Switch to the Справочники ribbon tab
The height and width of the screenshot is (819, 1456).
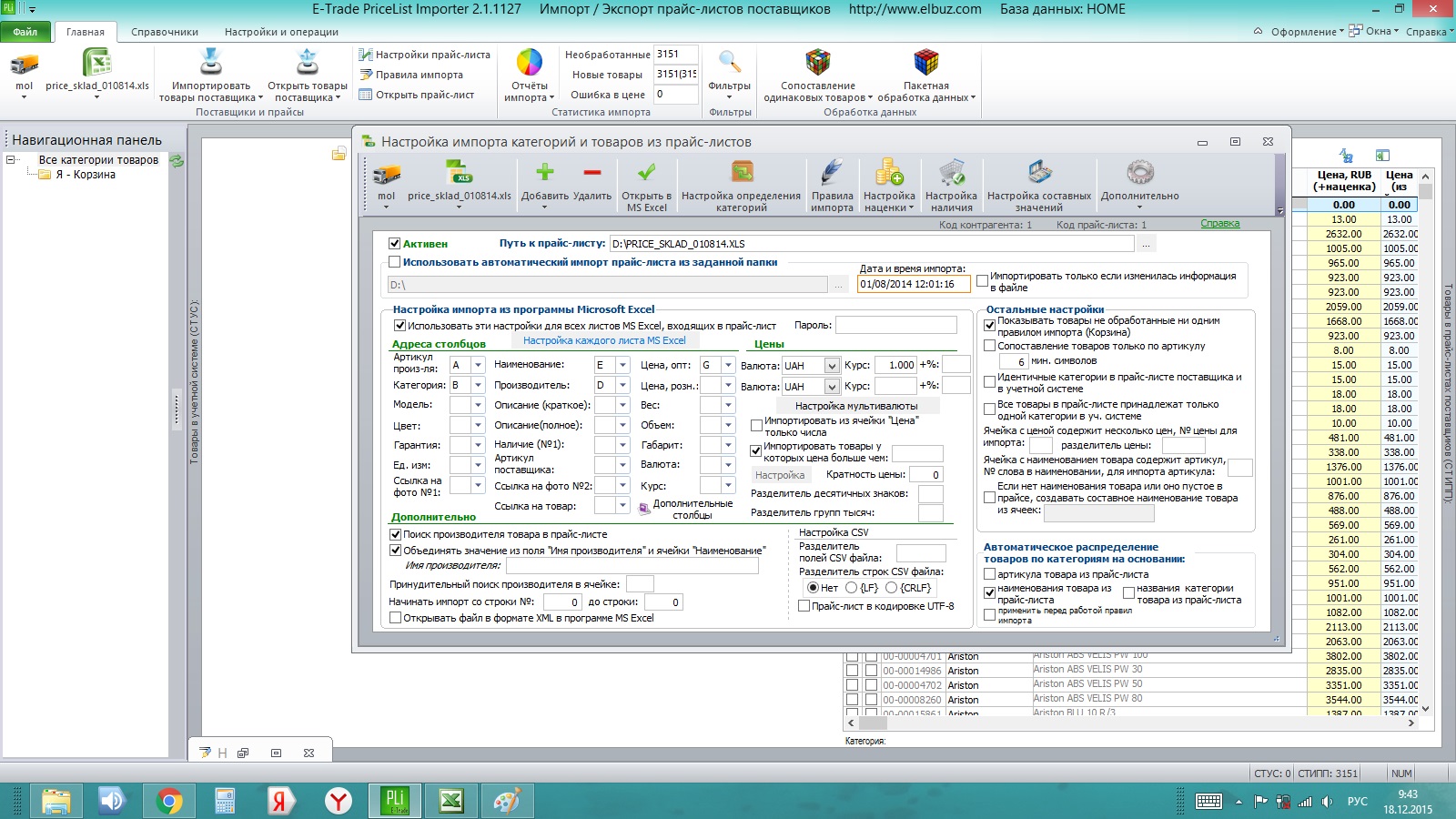[165, 32]
